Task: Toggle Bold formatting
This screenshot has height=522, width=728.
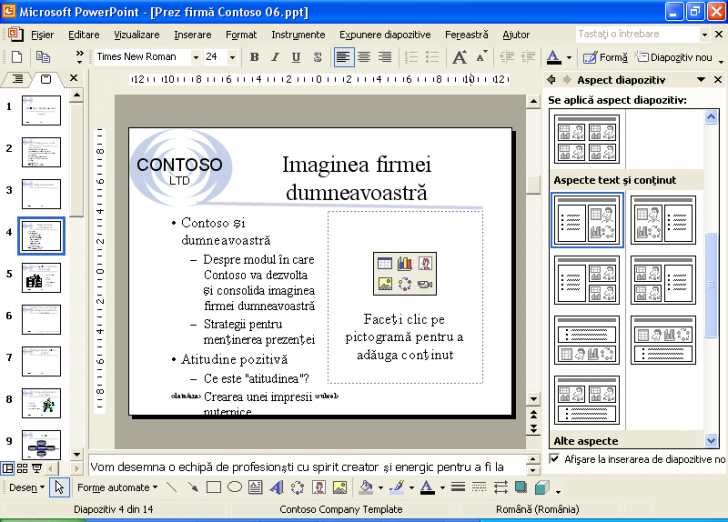Action: [254, 57]
